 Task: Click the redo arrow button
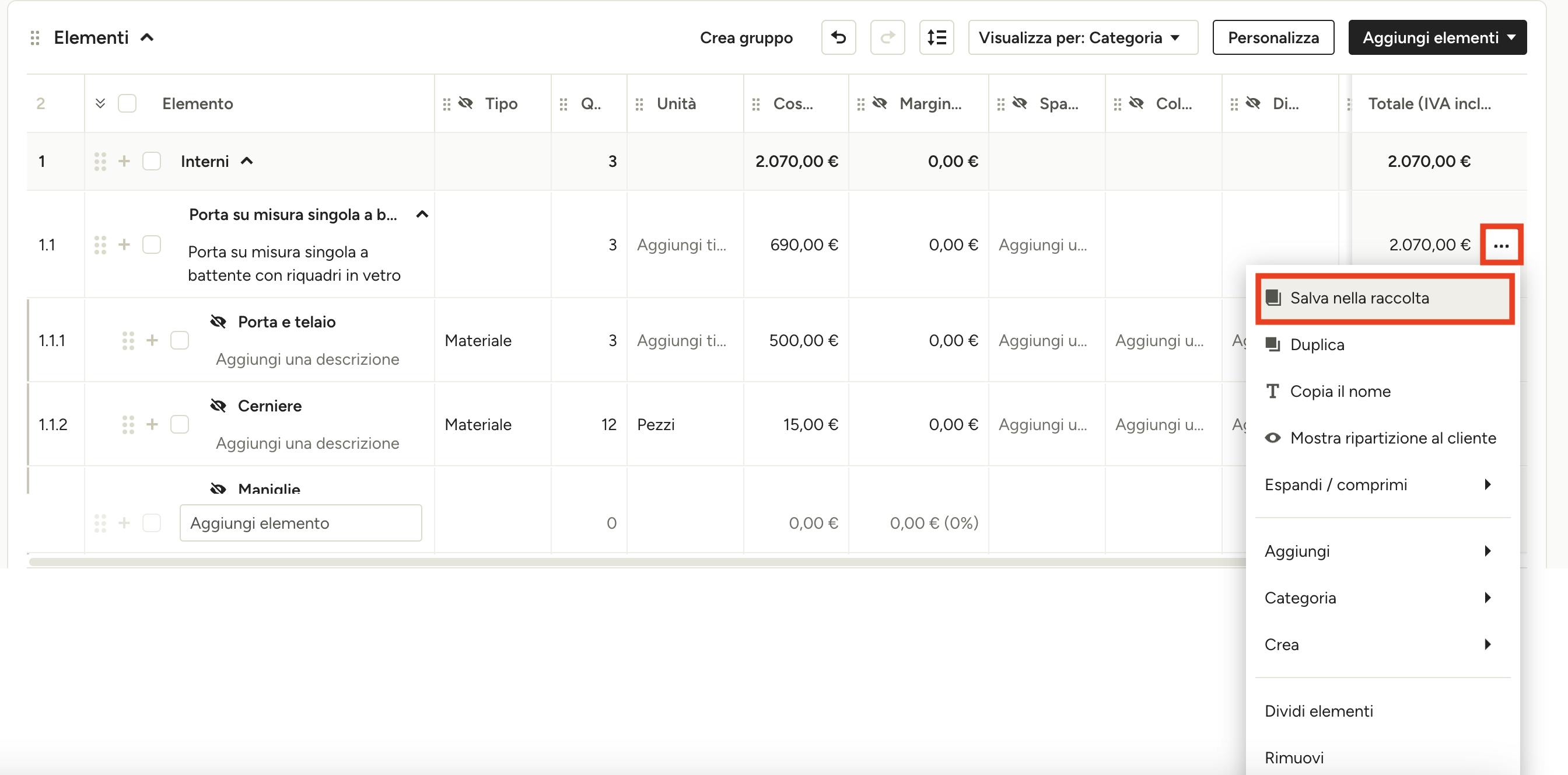coord(887,37)
